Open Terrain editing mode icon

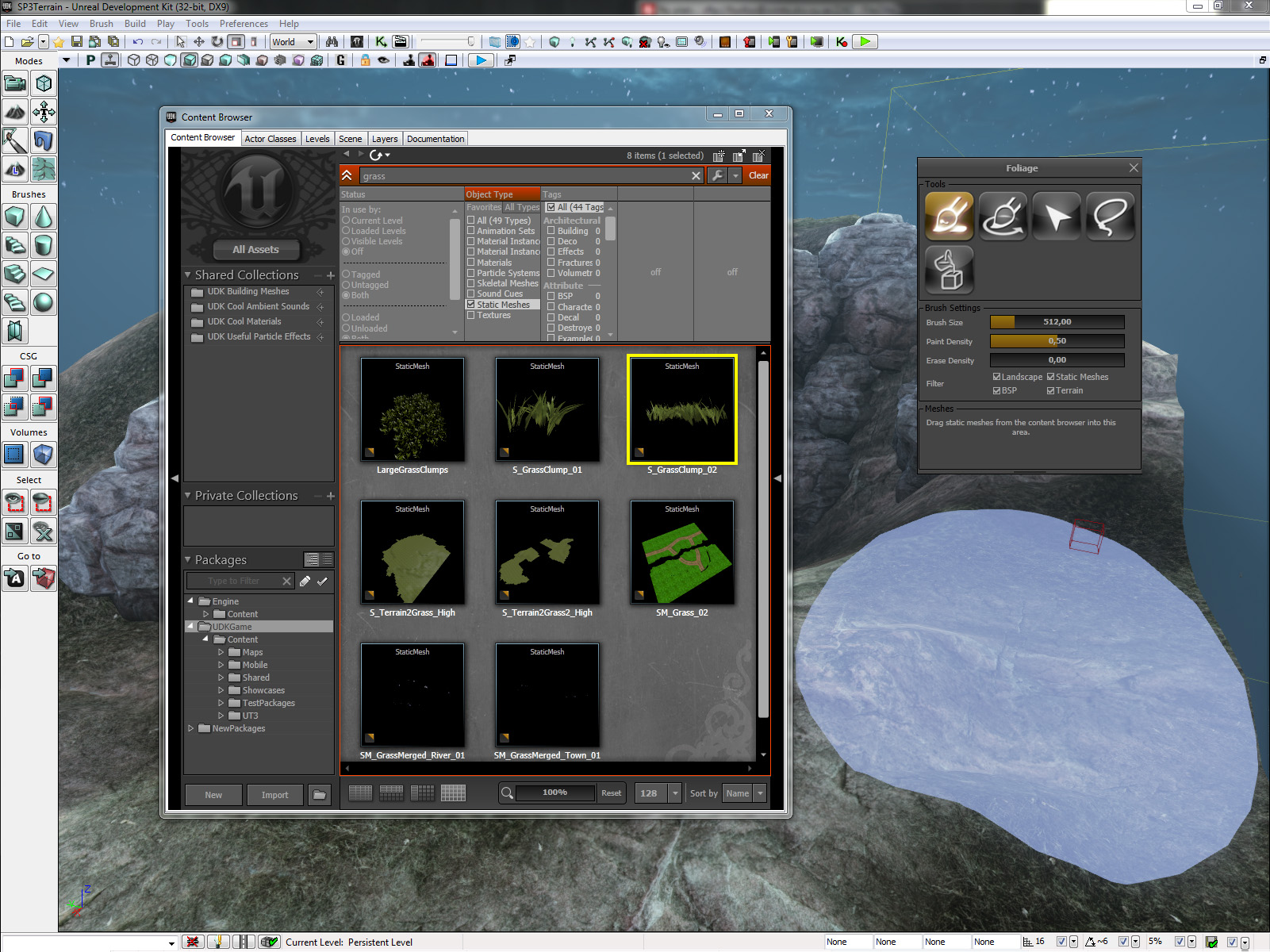point(15,112)
